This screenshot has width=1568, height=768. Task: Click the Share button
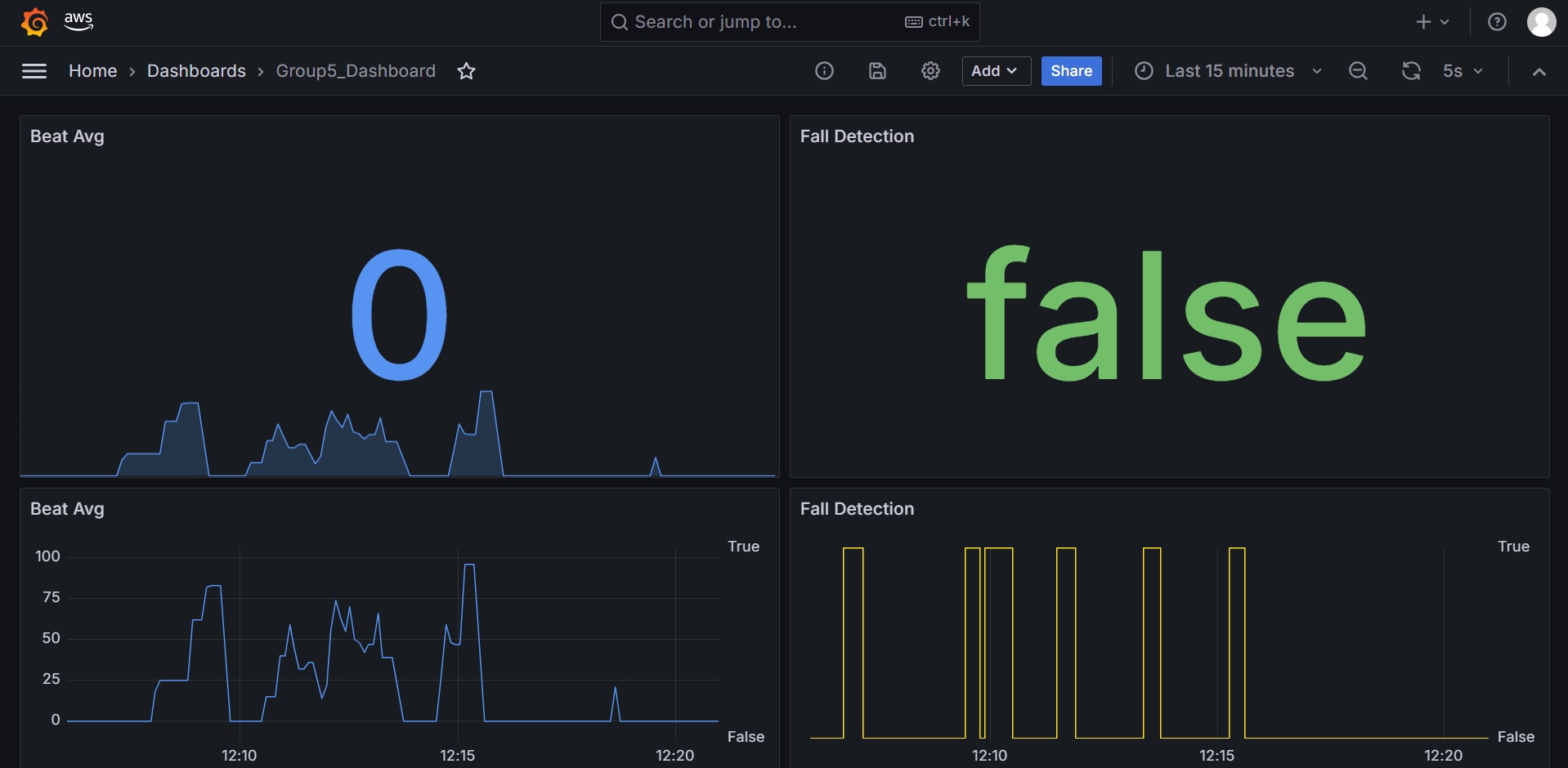point(1071,71)
